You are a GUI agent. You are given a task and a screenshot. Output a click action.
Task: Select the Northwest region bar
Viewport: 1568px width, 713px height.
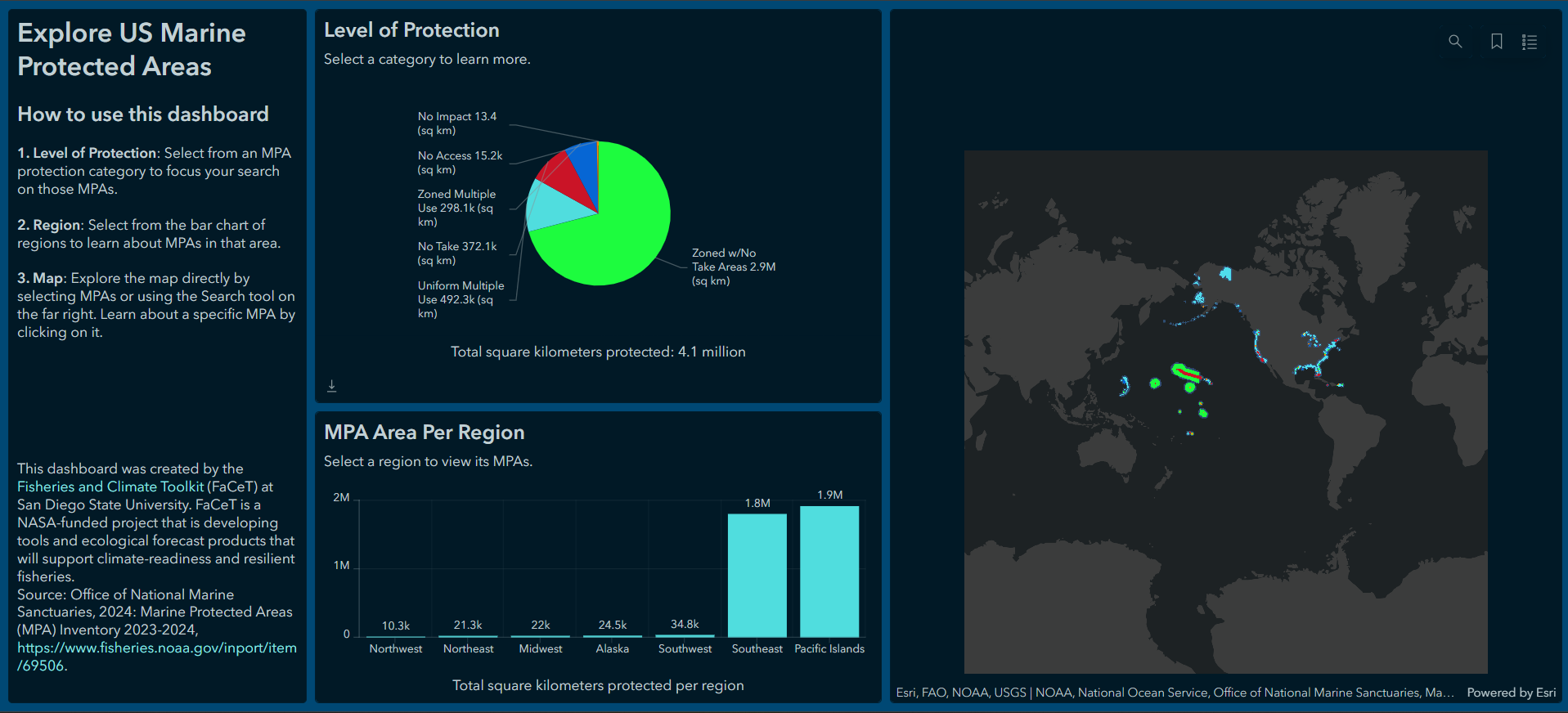tap(396, 636)
